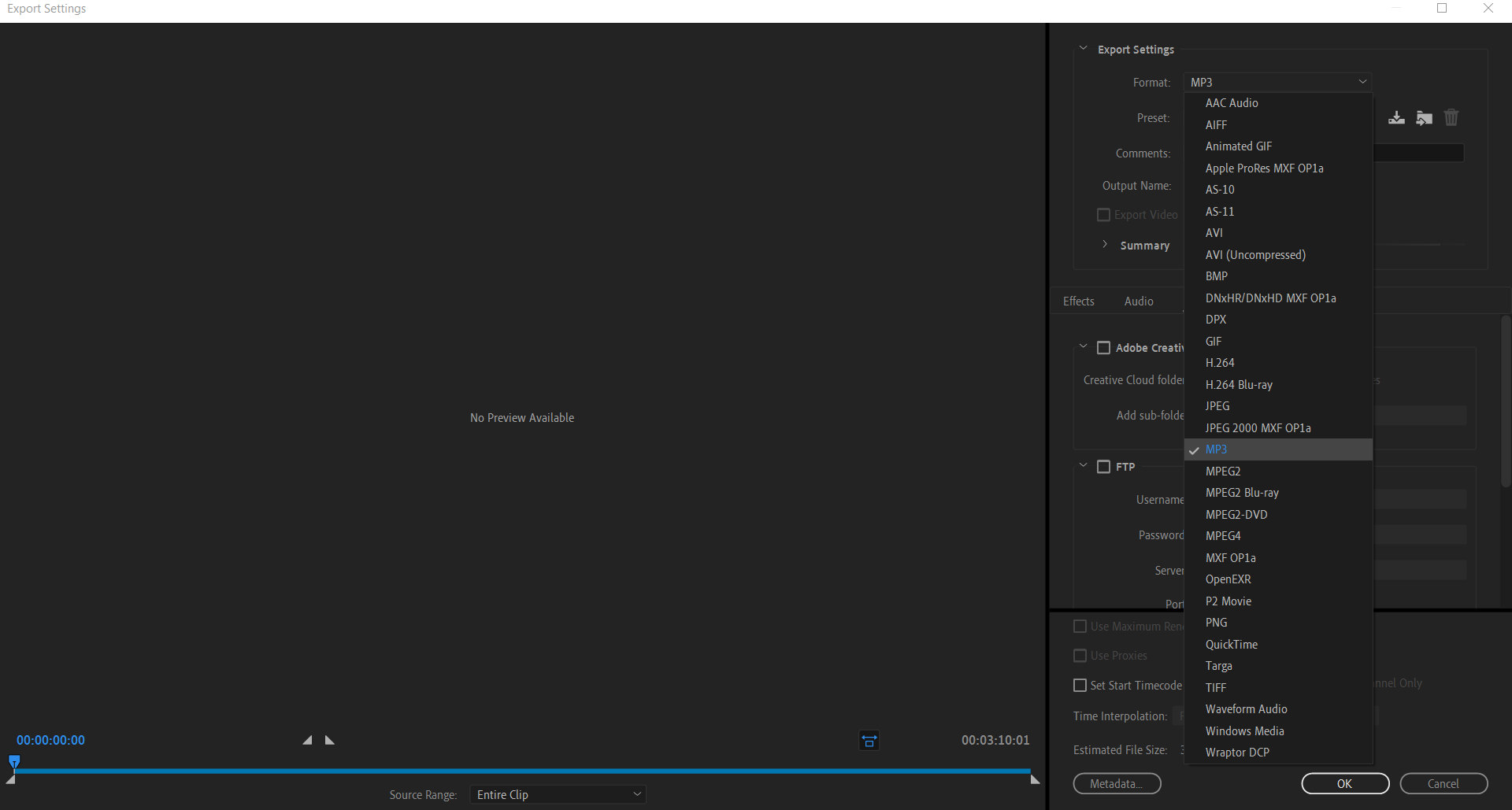Click the out point marker at timeline end

(1035, 779)
